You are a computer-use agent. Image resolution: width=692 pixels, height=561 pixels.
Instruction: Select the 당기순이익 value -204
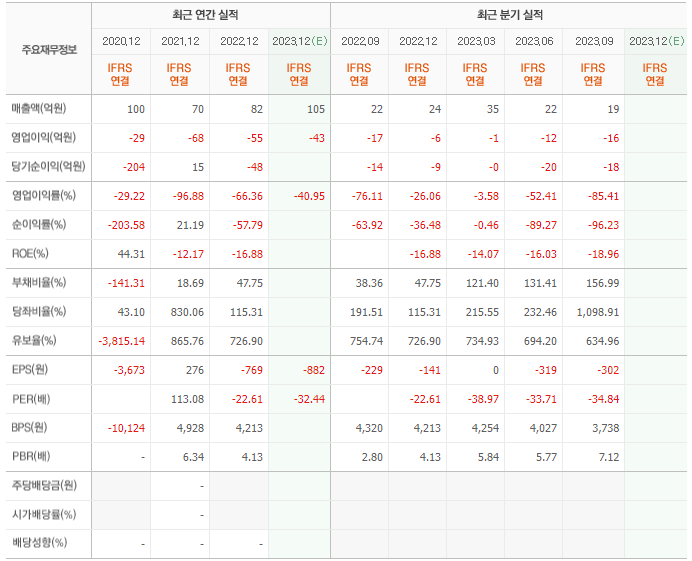[x=134, y=167]
